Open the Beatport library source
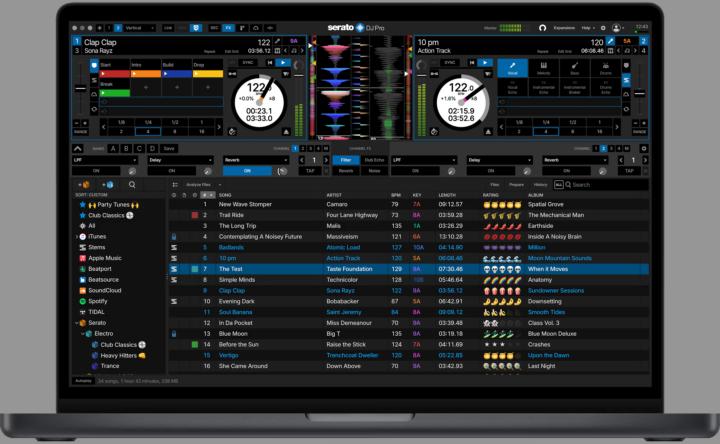720x444 pixels. 95,269
